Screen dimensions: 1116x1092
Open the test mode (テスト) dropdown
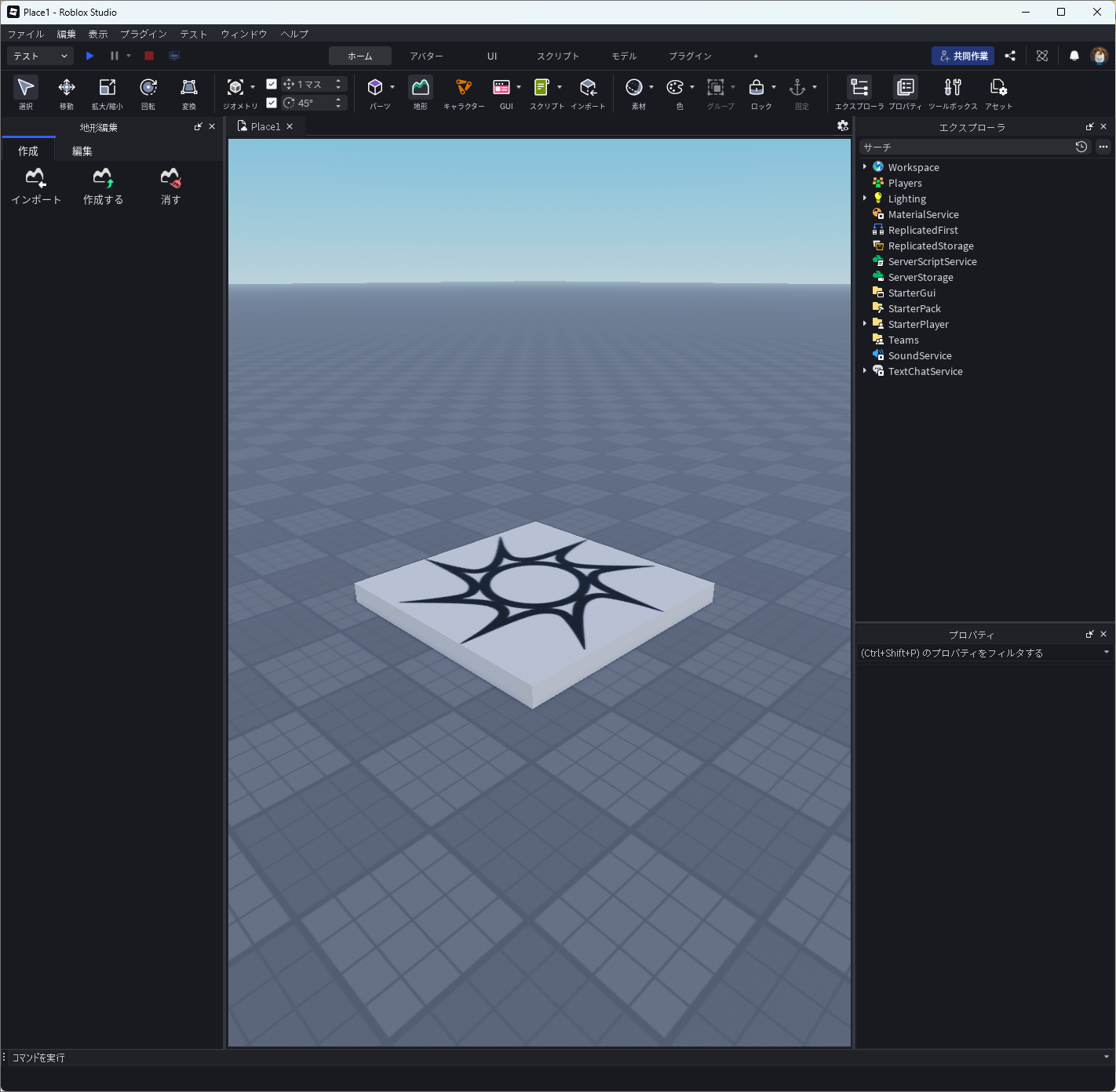click(40, 56)
